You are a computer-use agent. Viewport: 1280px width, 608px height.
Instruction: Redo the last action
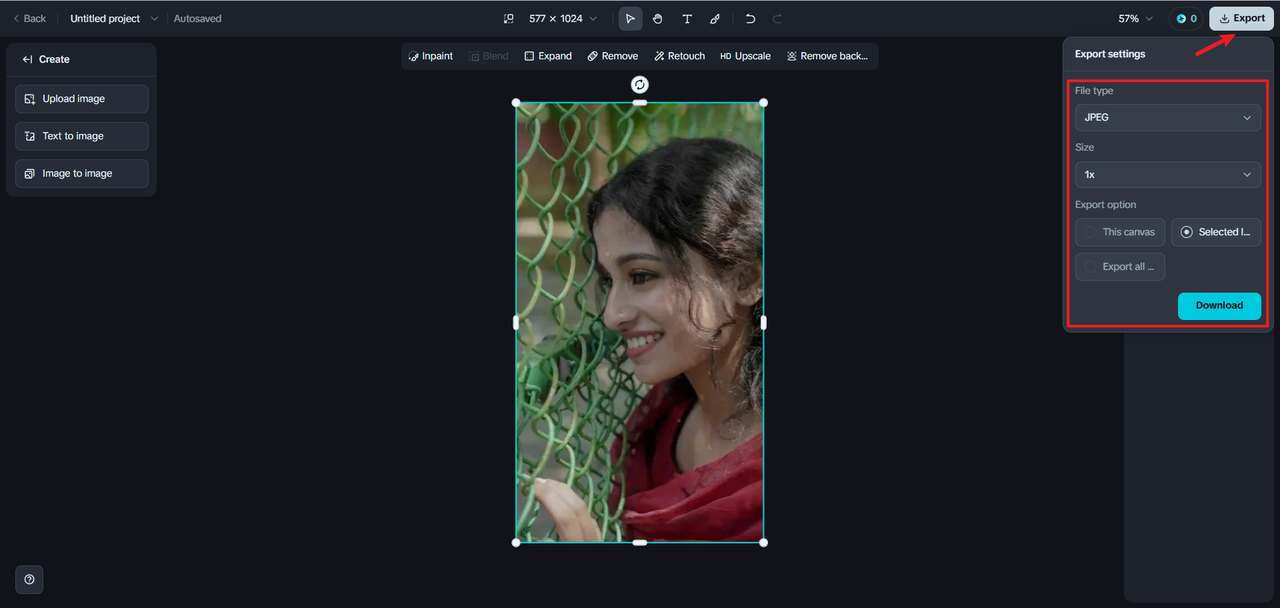778,18
